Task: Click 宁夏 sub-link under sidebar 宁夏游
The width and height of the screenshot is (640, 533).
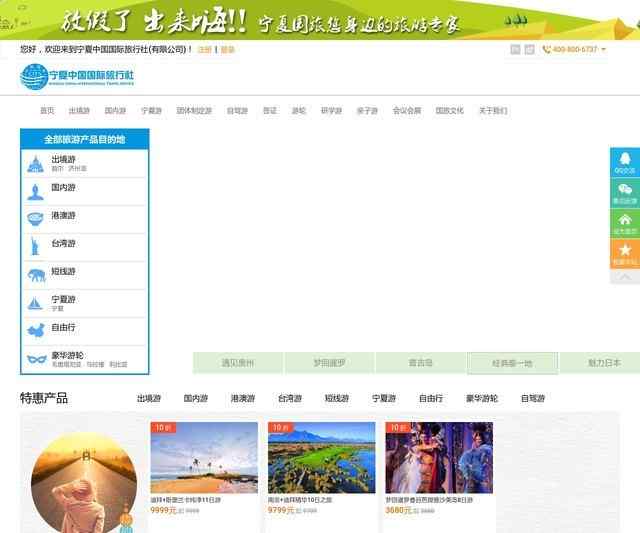Action: (58, 309)
